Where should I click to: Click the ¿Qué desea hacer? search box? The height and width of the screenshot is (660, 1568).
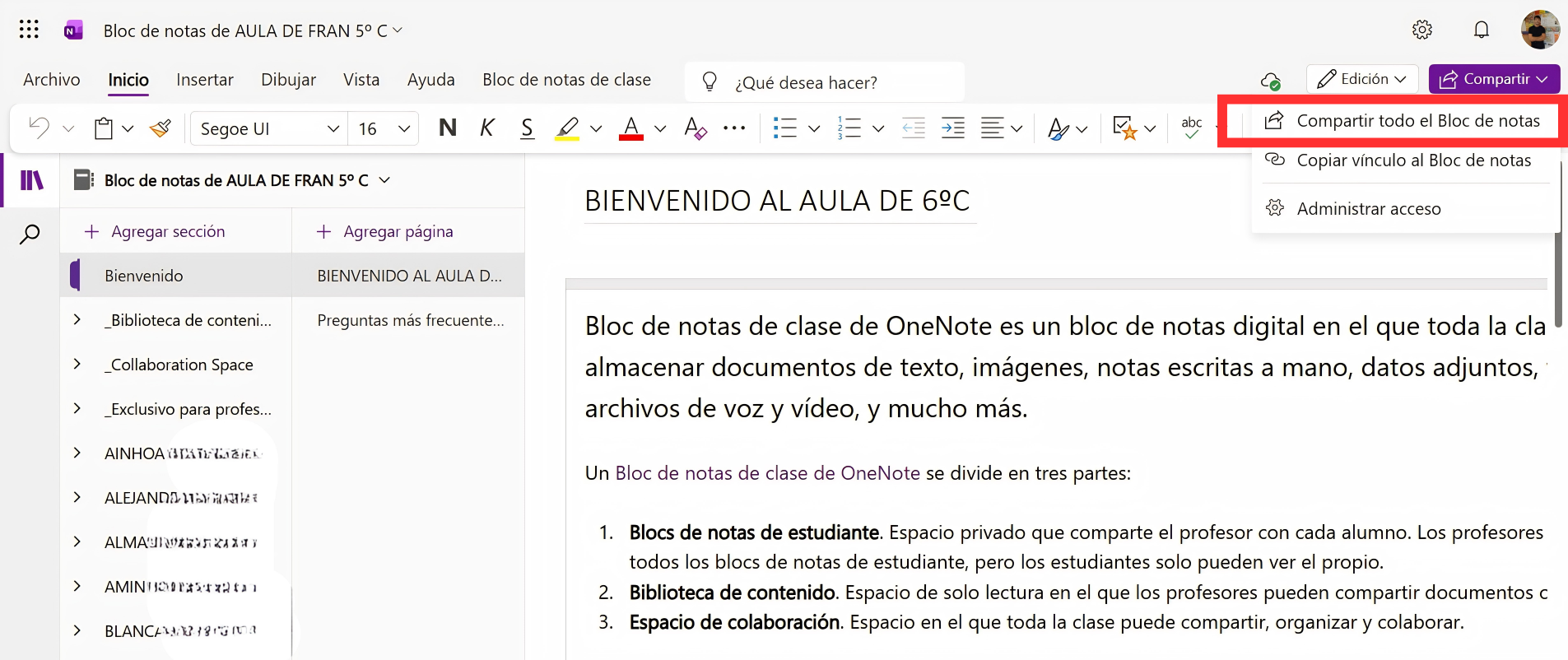tap(824, 82)
